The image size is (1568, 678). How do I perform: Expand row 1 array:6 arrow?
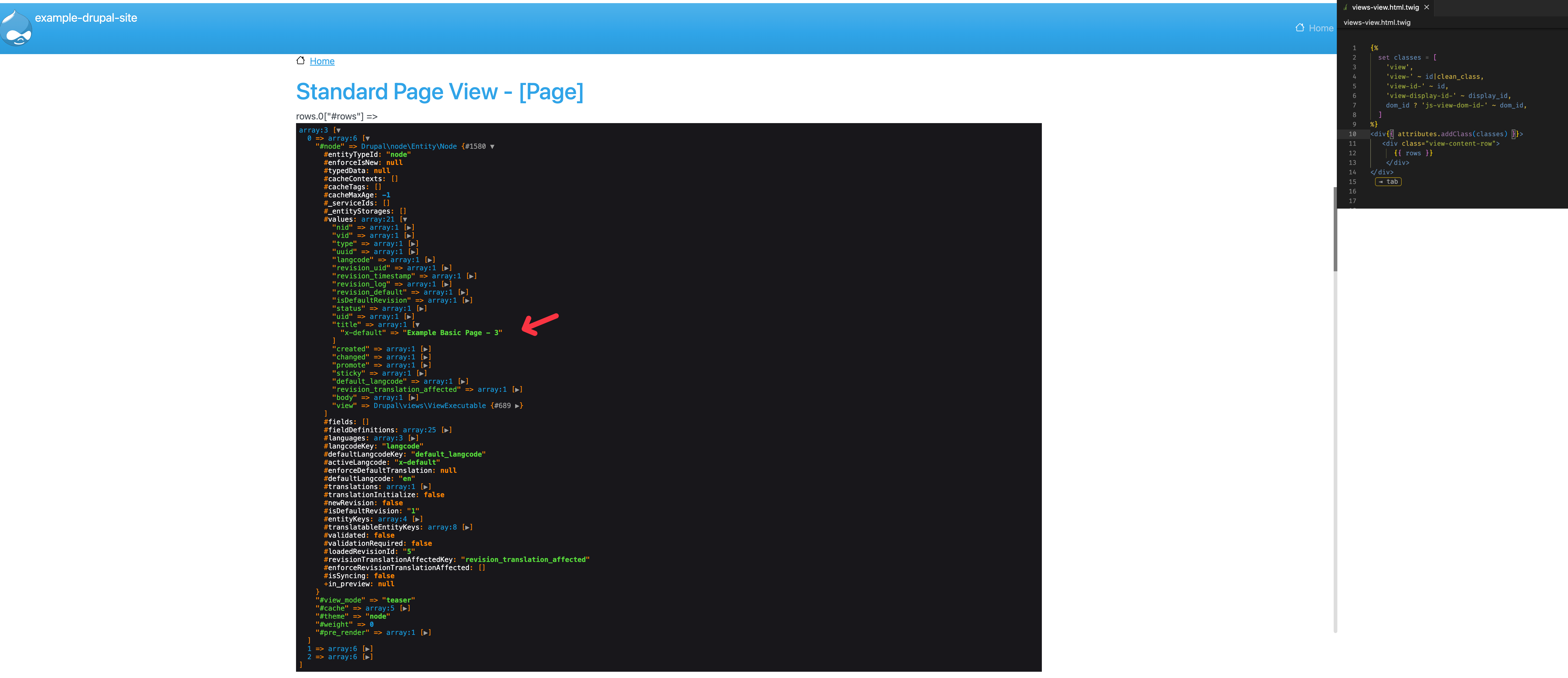367,650
